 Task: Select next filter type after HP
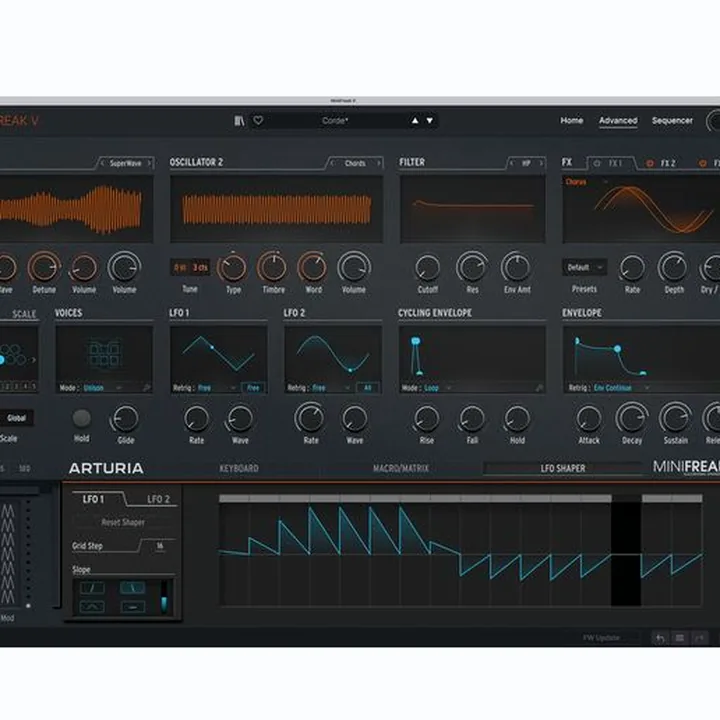pos(541,163)
